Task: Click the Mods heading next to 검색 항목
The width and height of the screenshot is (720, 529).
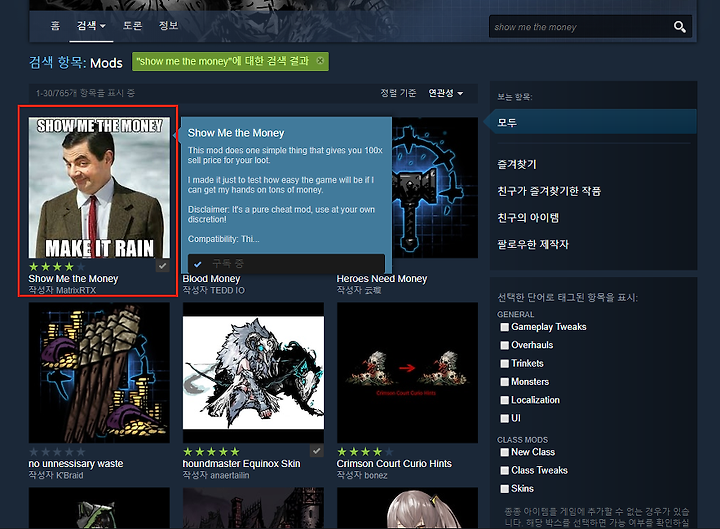Action: [x=106, y=63]
